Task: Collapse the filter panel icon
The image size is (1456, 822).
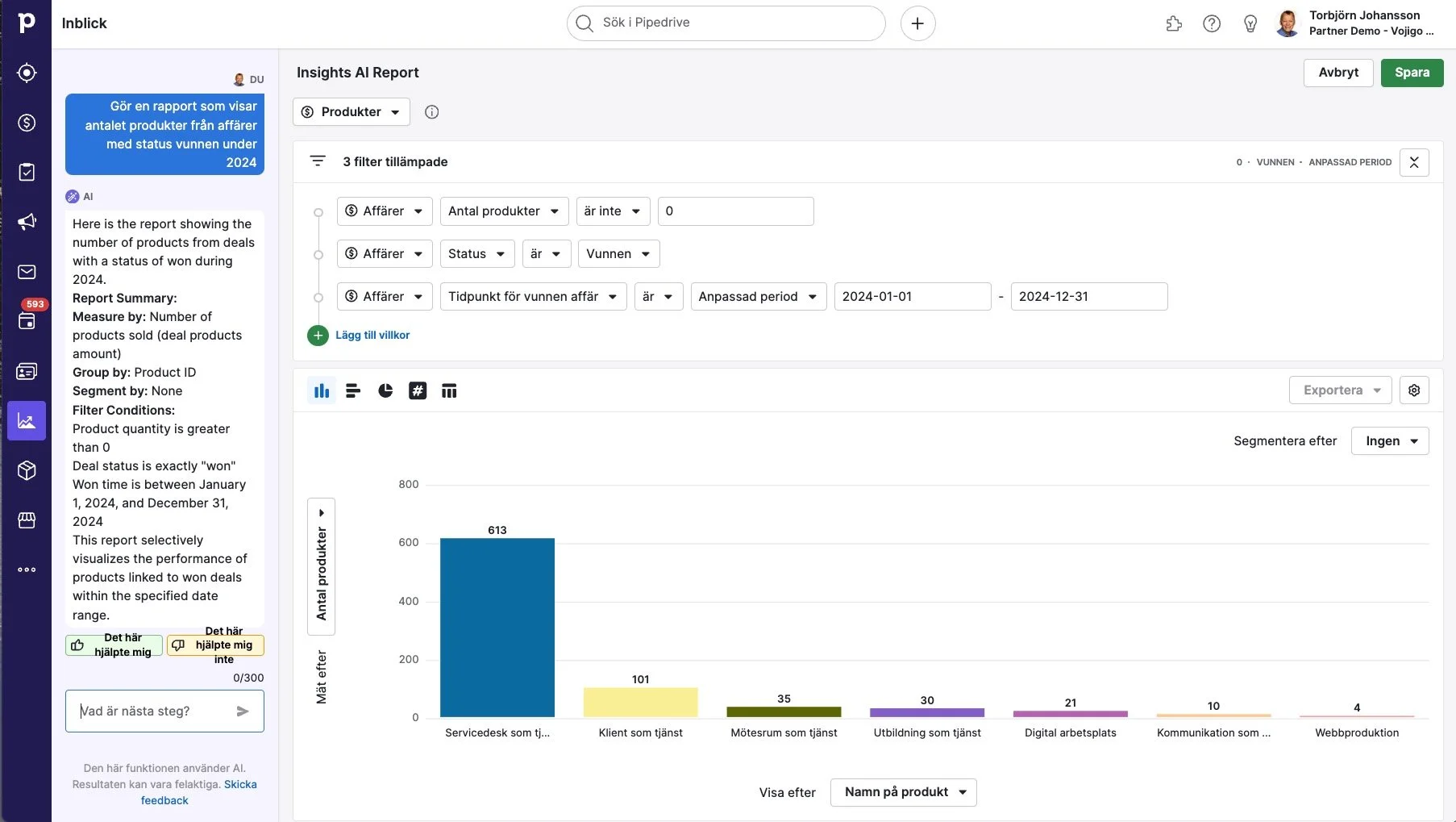Action: 1414,162
